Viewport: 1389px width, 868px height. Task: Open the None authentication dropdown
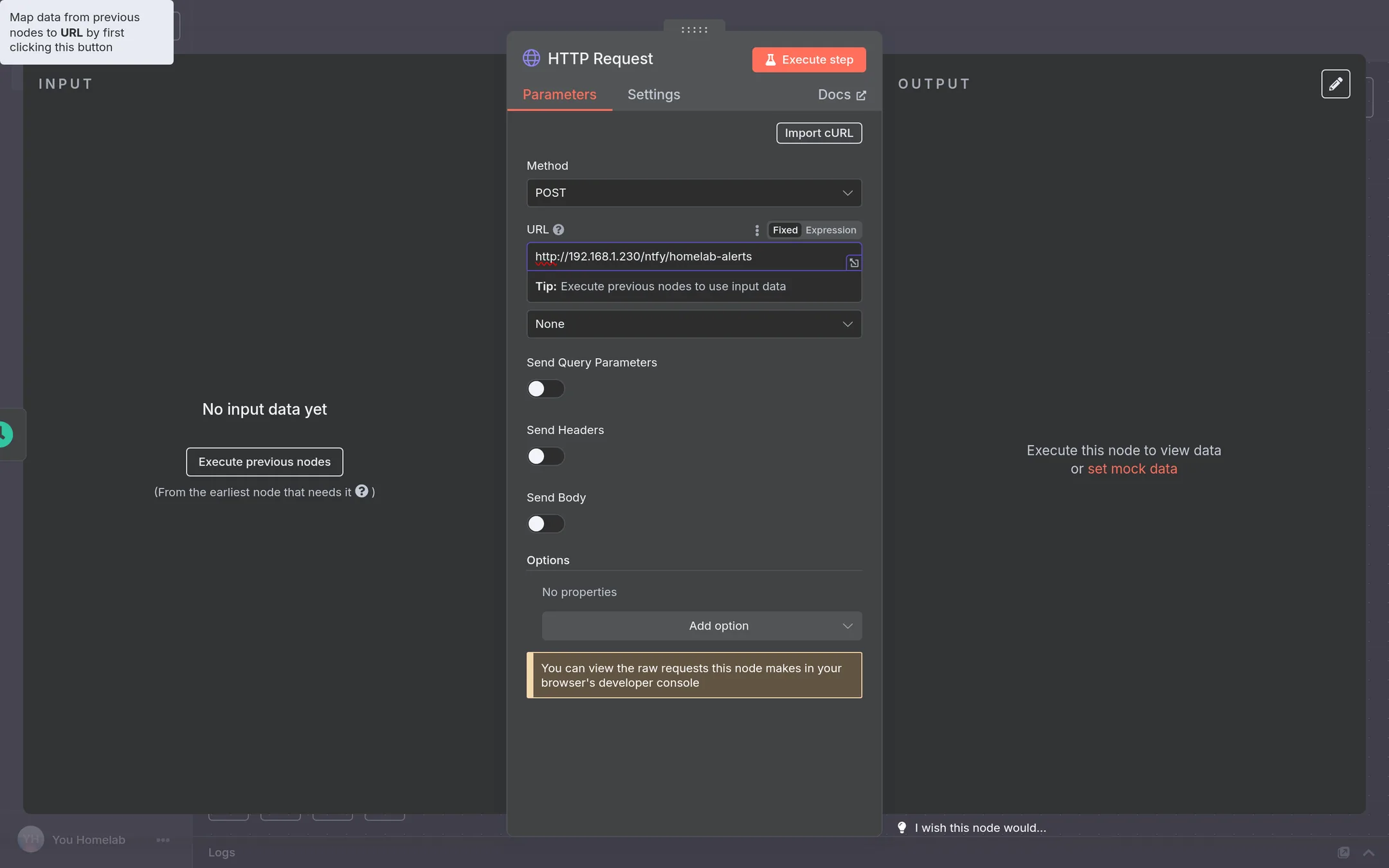click(x=694, y=324)
